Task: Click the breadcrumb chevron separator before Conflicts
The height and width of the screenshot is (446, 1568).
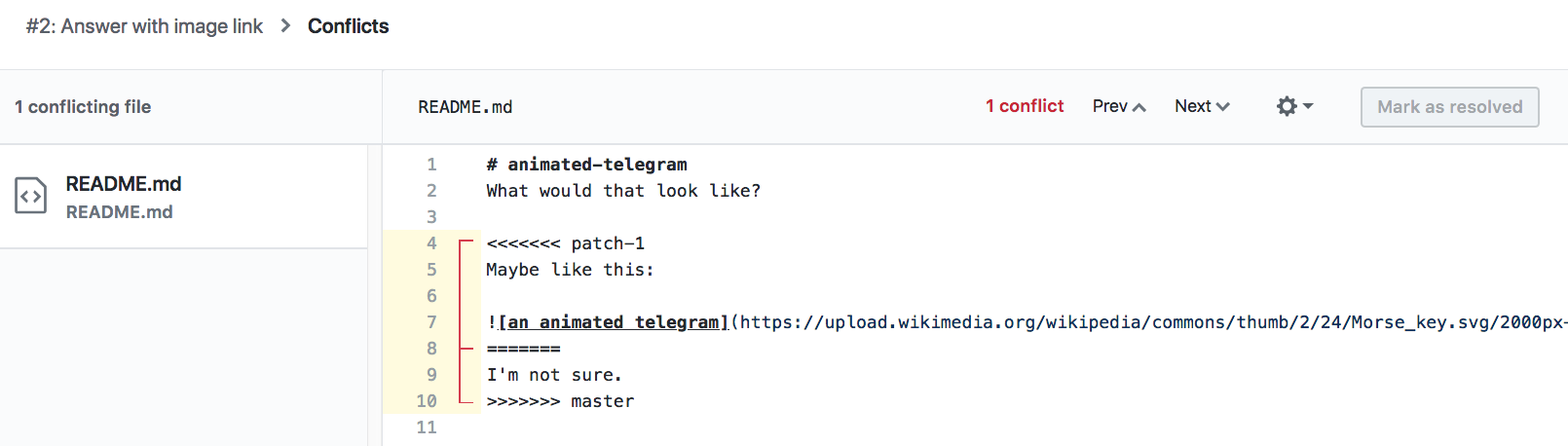Action: point(285,26)
